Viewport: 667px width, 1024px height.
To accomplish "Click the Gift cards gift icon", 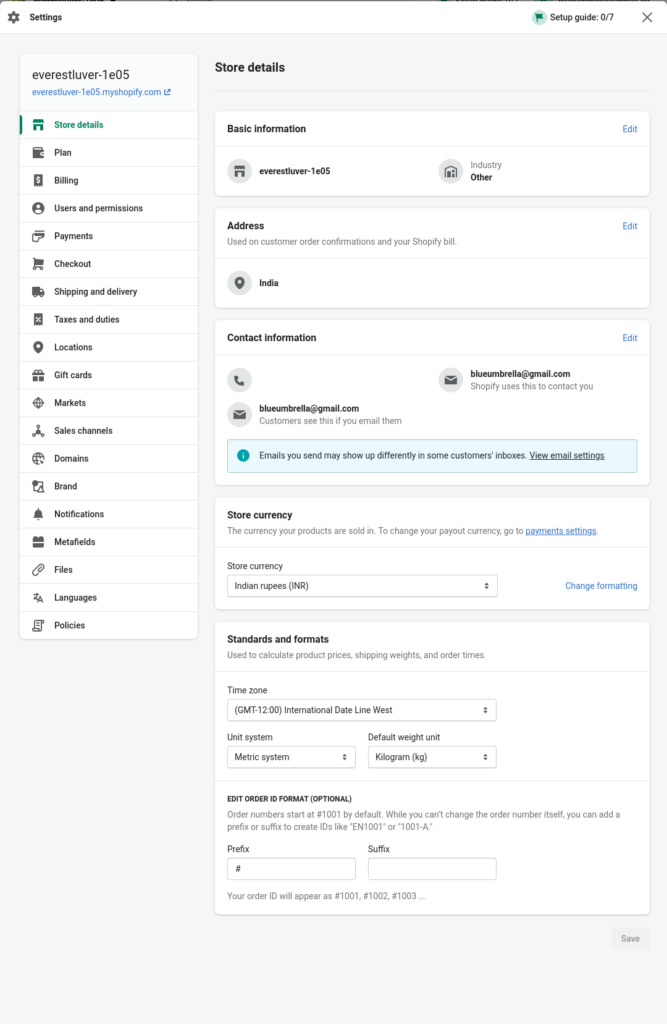I will (x=39, y=375).
